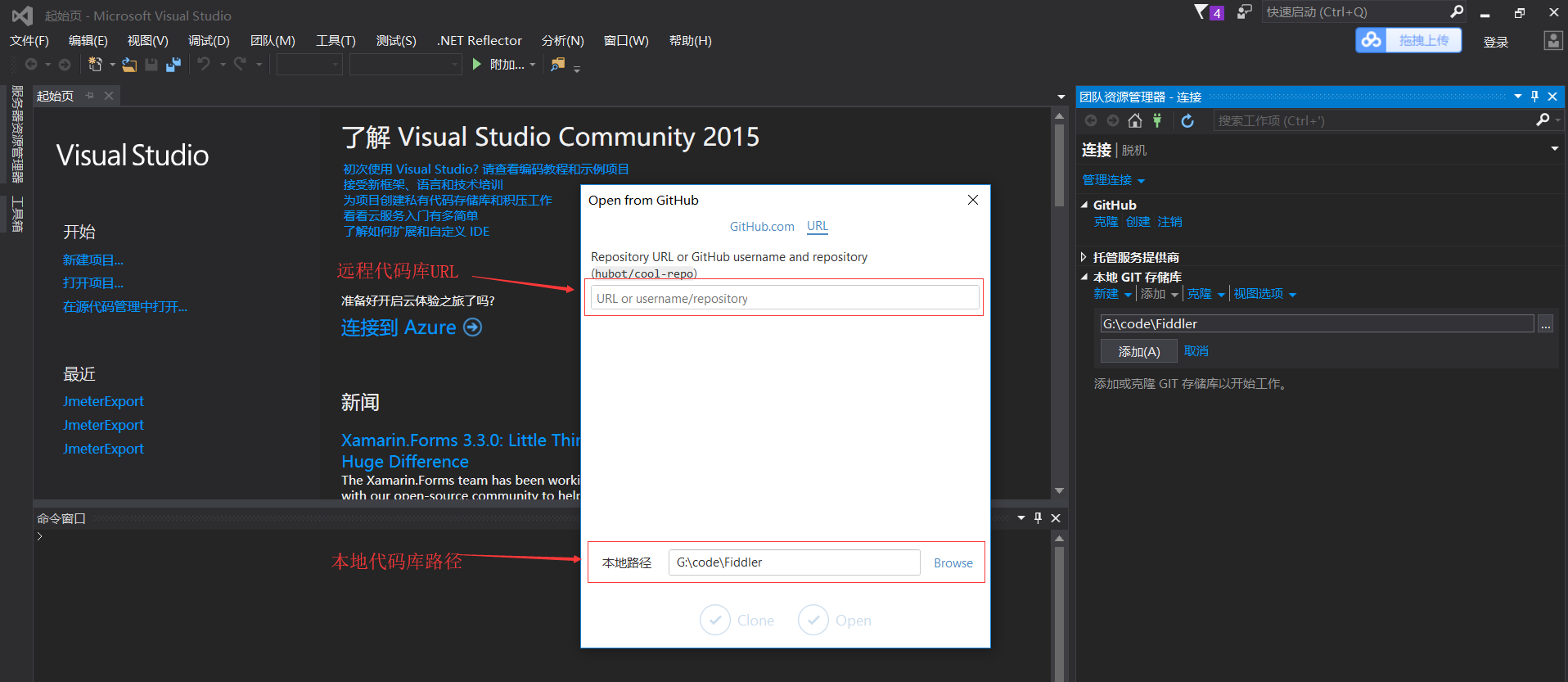The width and height of the screenshot is (1568, 682).
Task: Open the New Project dropdown arrow
Action: click(x=112, y=65)
